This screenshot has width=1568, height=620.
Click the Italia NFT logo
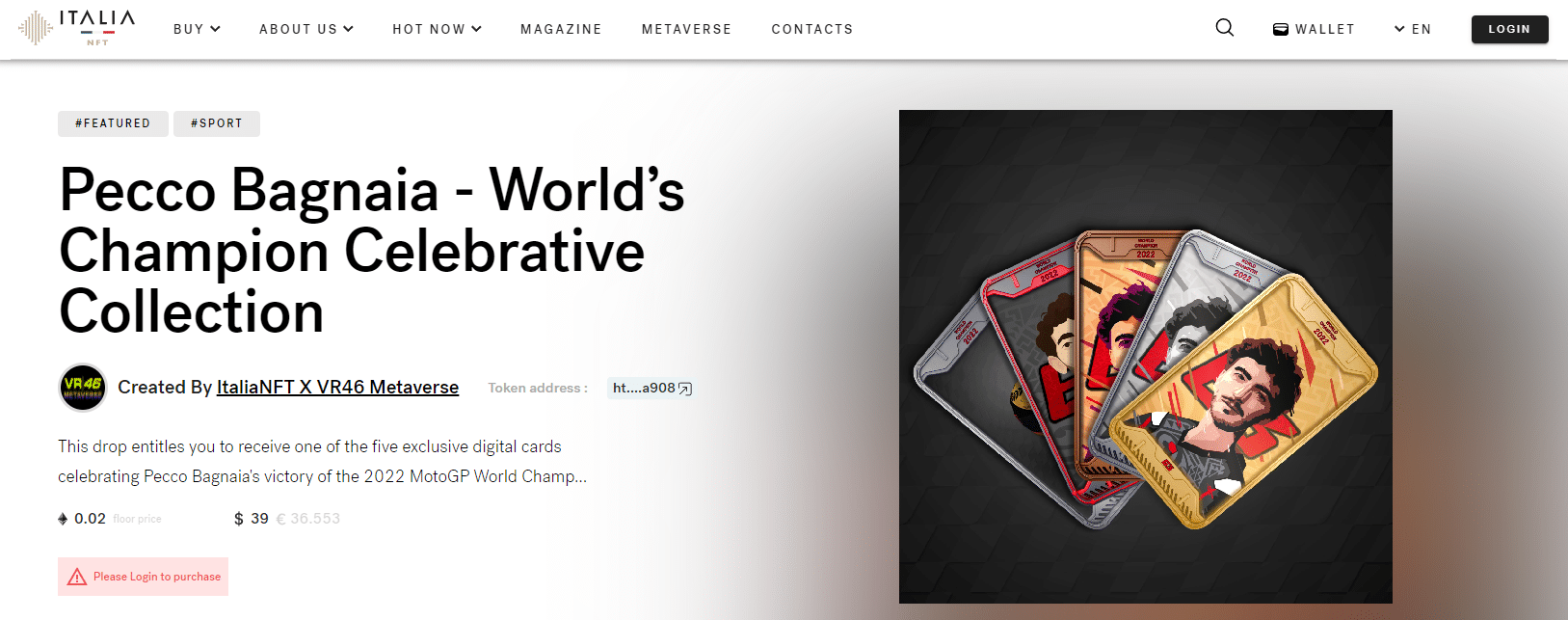[77, 28]
